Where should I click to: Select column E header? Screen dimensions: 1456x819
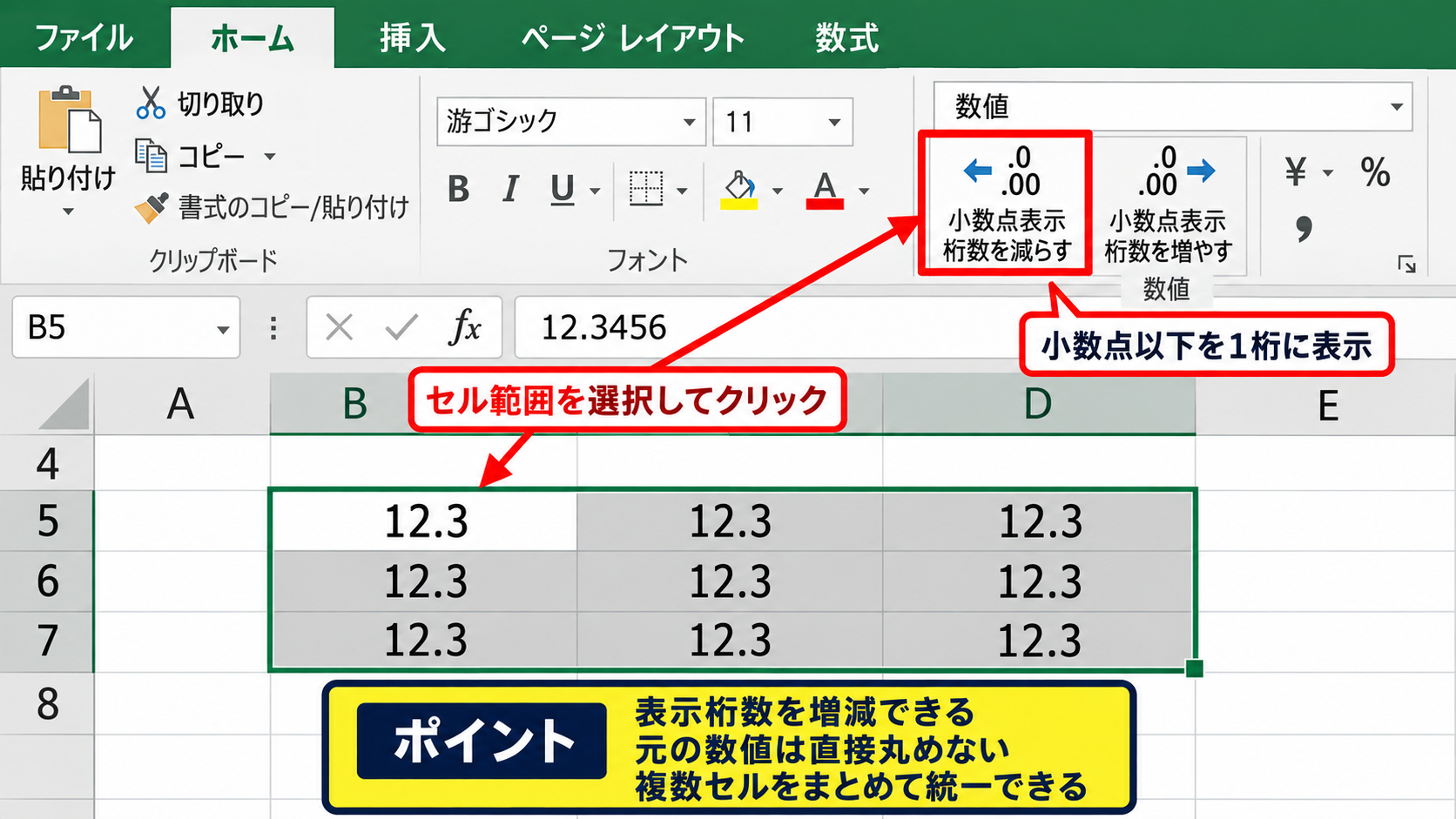coord(1327,404)
